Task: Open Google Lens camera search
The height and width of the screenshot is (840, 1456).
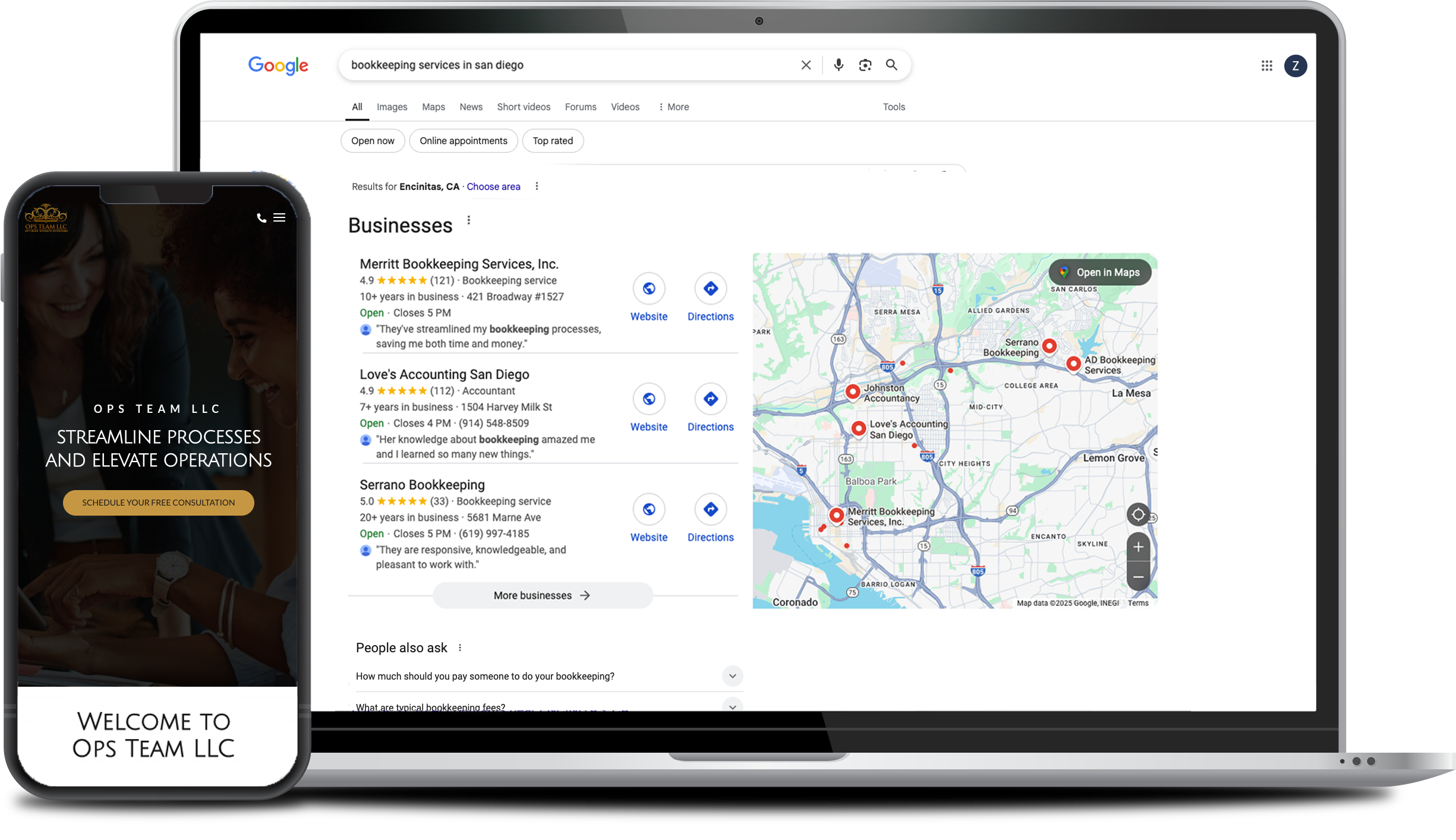Action: coord(865,65)
